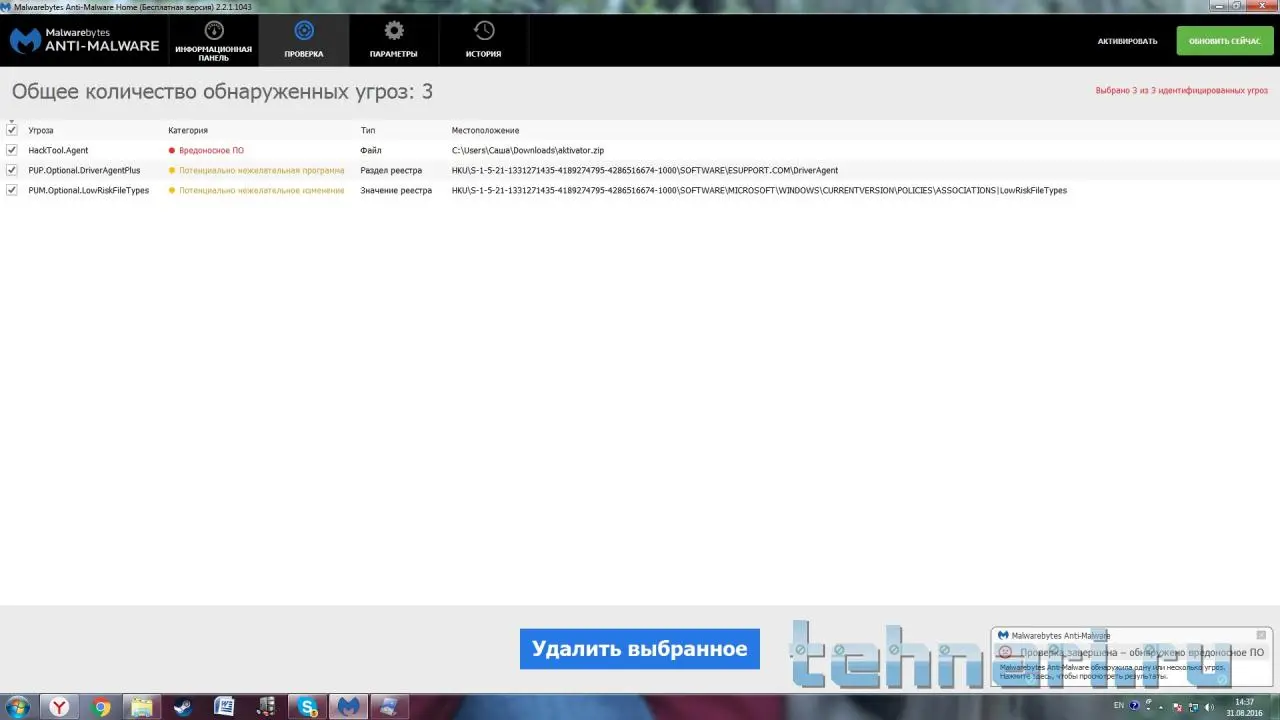Uncheck the PUP.Optional.DriverAgentPlus checkbox
1280x720 pixels.
[12, 170]
